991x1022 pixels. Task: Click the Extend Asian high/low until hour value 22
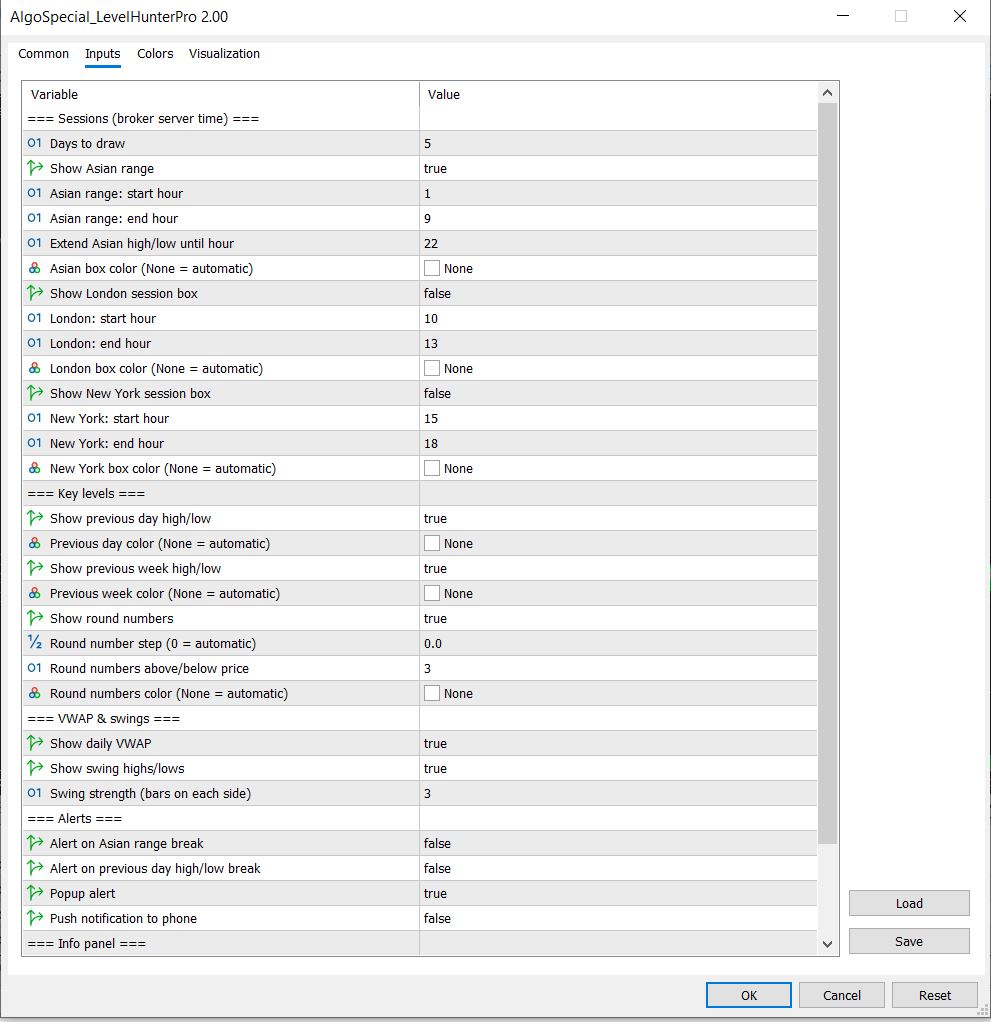pos(618,243)
